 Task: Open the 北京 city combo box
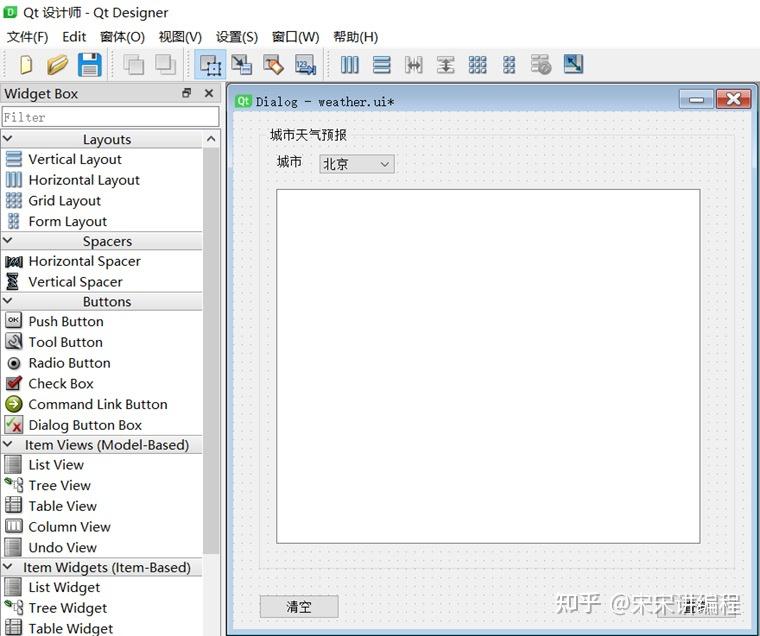[357, 164]
